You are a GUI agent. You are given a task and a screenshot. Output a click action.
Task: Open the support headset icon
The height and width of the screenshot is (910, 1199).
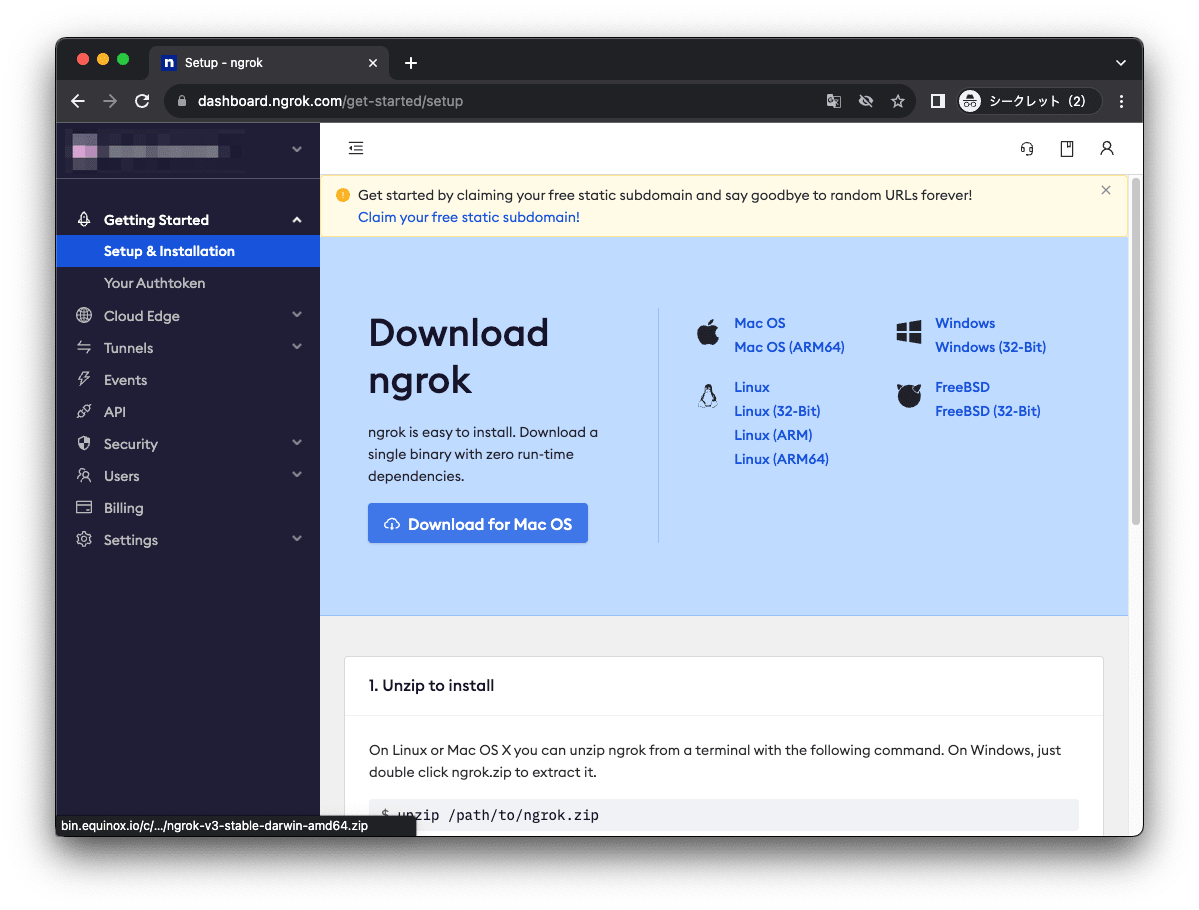pos(1027,148)
